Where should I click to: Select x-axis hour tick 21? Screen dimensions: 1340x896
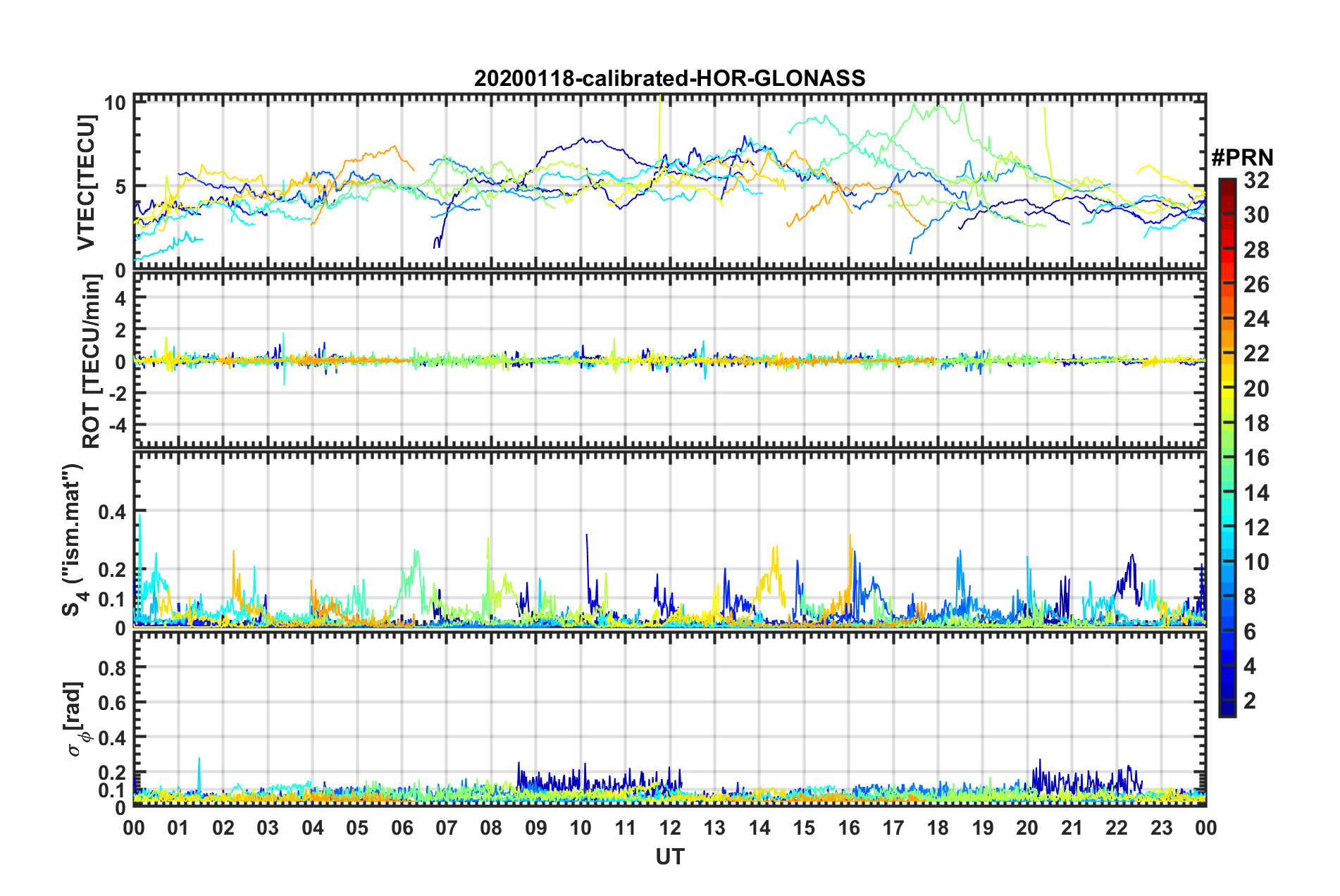pyautogui.click(x=1072, y=828)
